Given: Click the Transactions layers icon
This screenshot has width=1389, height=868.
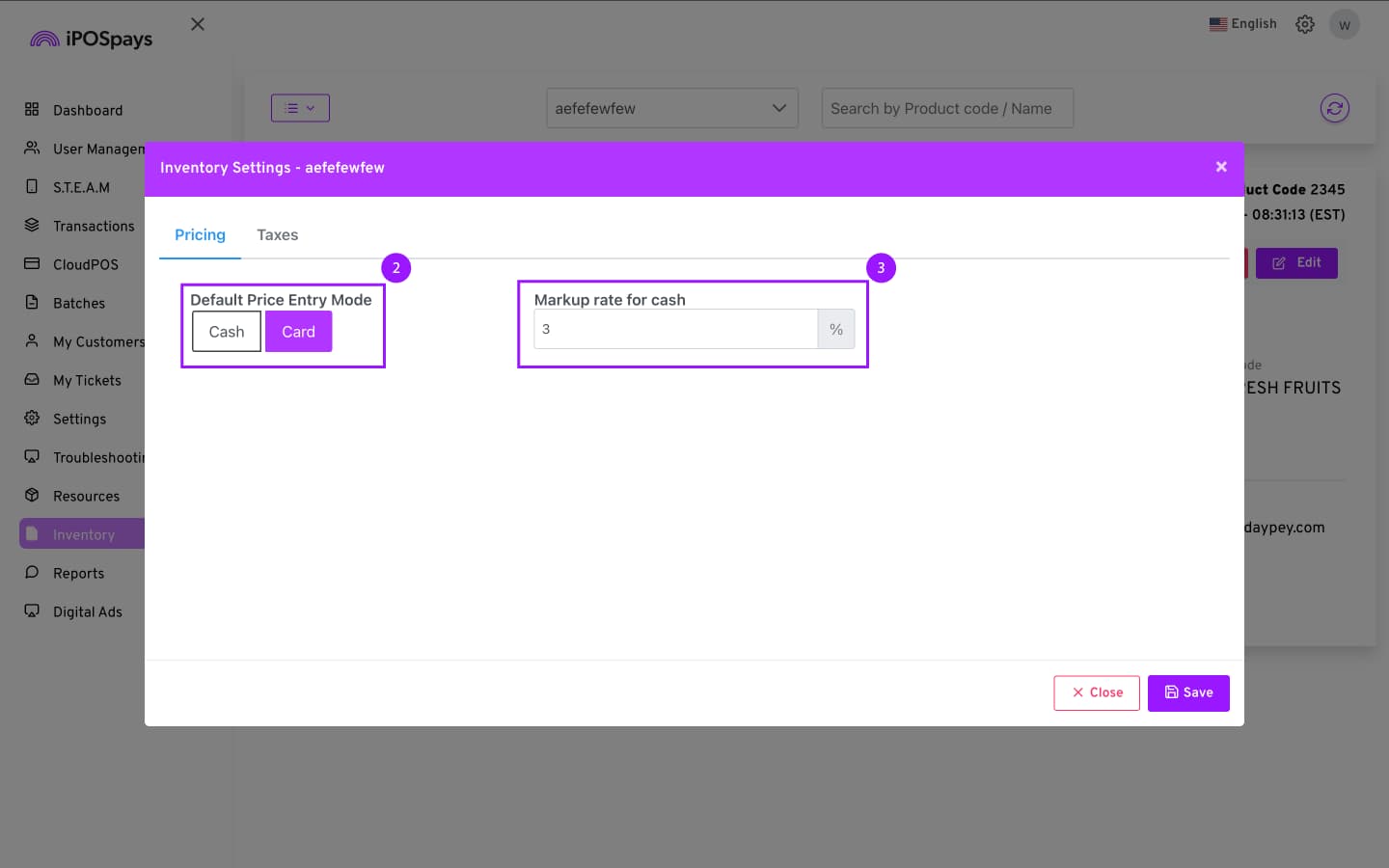Looking at the screenshot, I should click(32, 225).
